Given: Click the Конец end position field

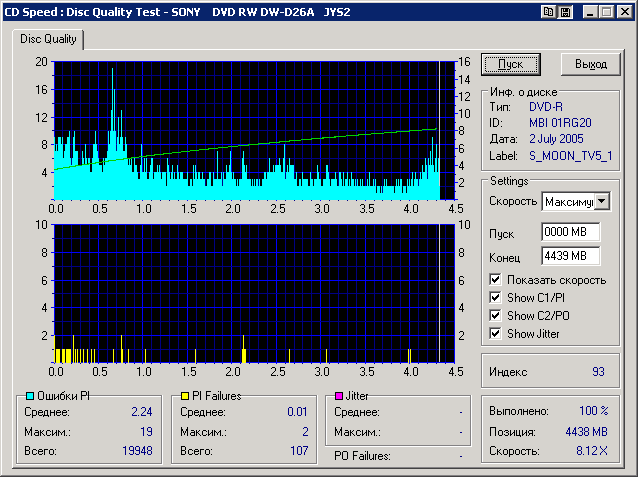Looking at the screenshot, I should [x=570, y=256].
